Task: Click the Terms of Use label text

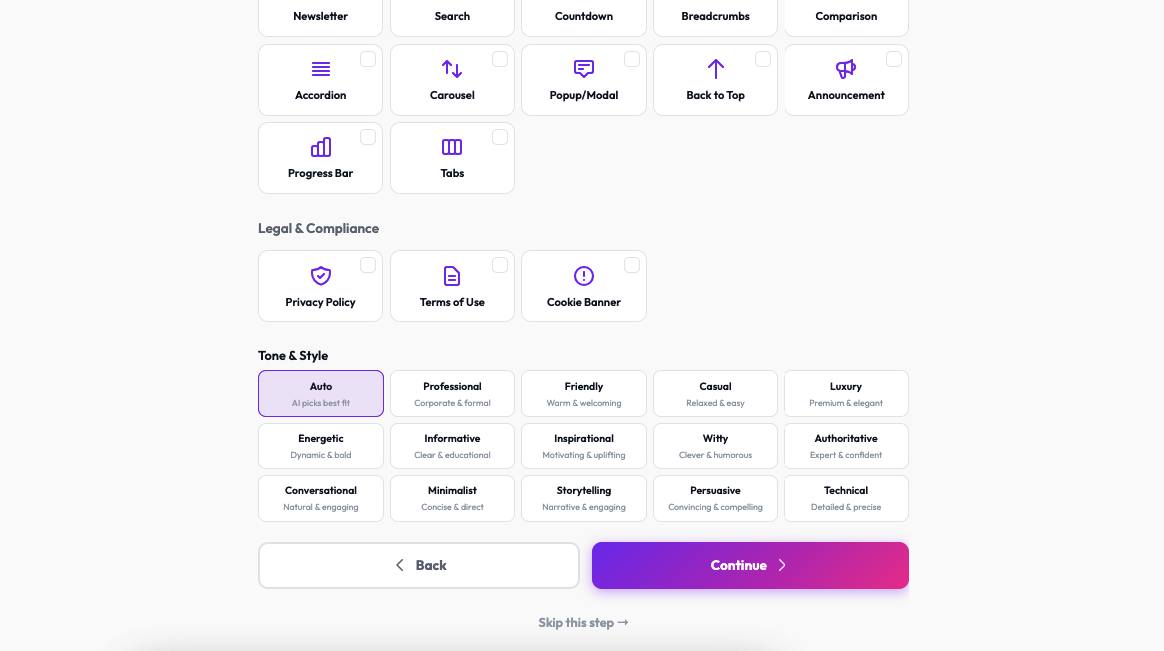Action: point(452,302)
